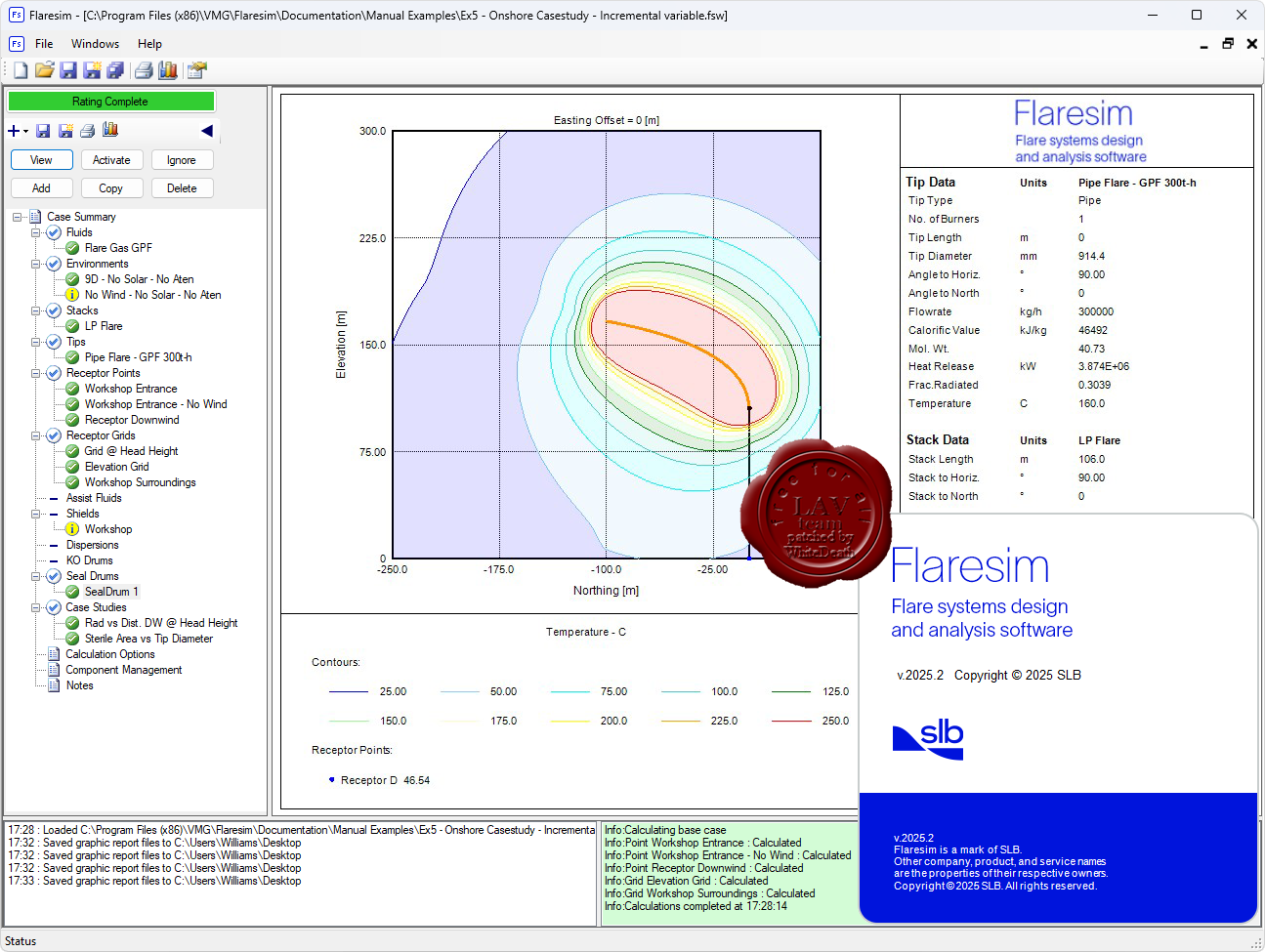
Task: Print from the case panel printer icon
Action: [87, 131]
